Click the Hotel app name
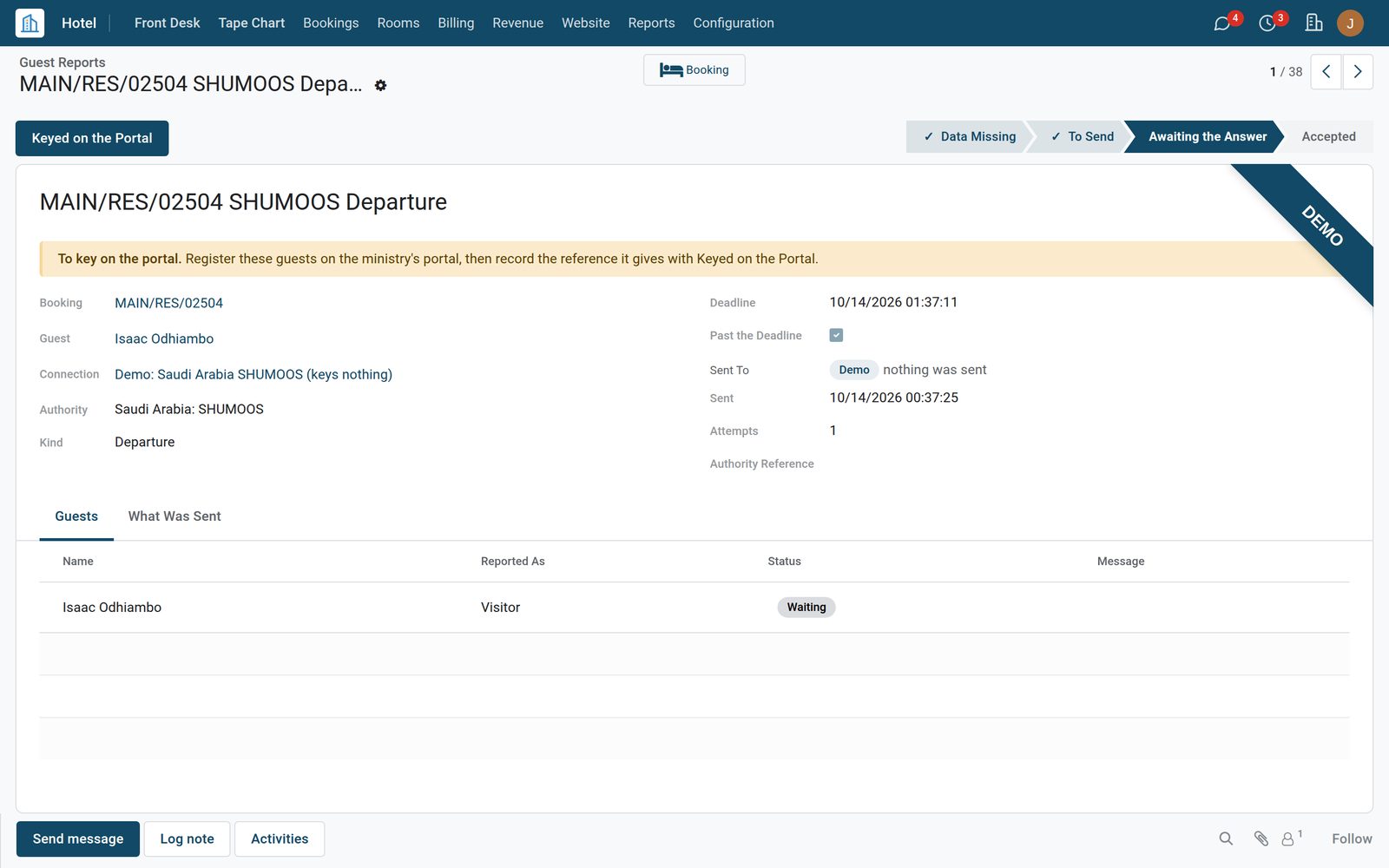Screen dimensions: 1389x868 [x=79, y=23]
